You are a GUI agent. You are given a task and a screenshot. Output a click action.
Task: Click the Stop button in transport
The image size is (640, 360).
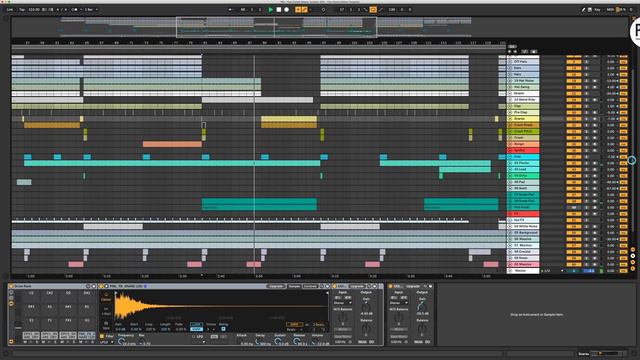[x=279, y=9]
